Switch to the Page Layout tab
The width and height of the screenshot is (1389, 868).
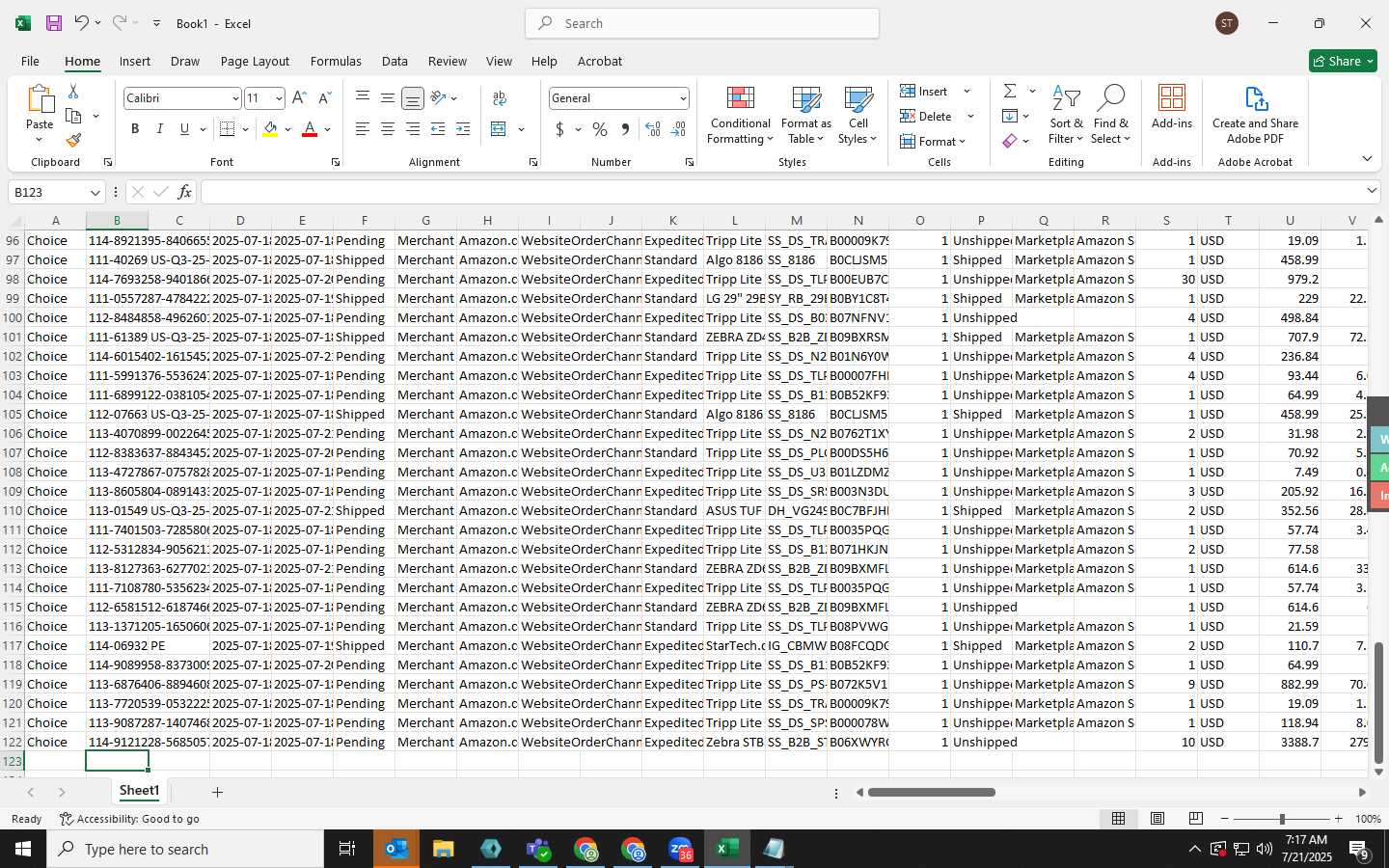pos(255,61)
